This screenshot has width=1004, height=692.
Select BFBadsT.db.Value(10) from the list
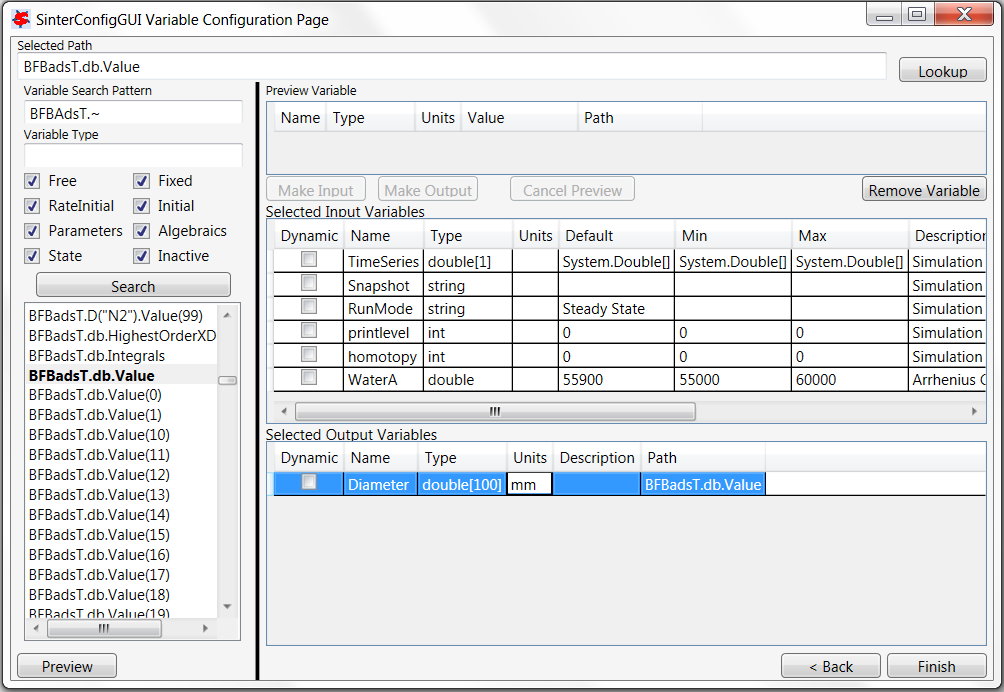[99, 434]
